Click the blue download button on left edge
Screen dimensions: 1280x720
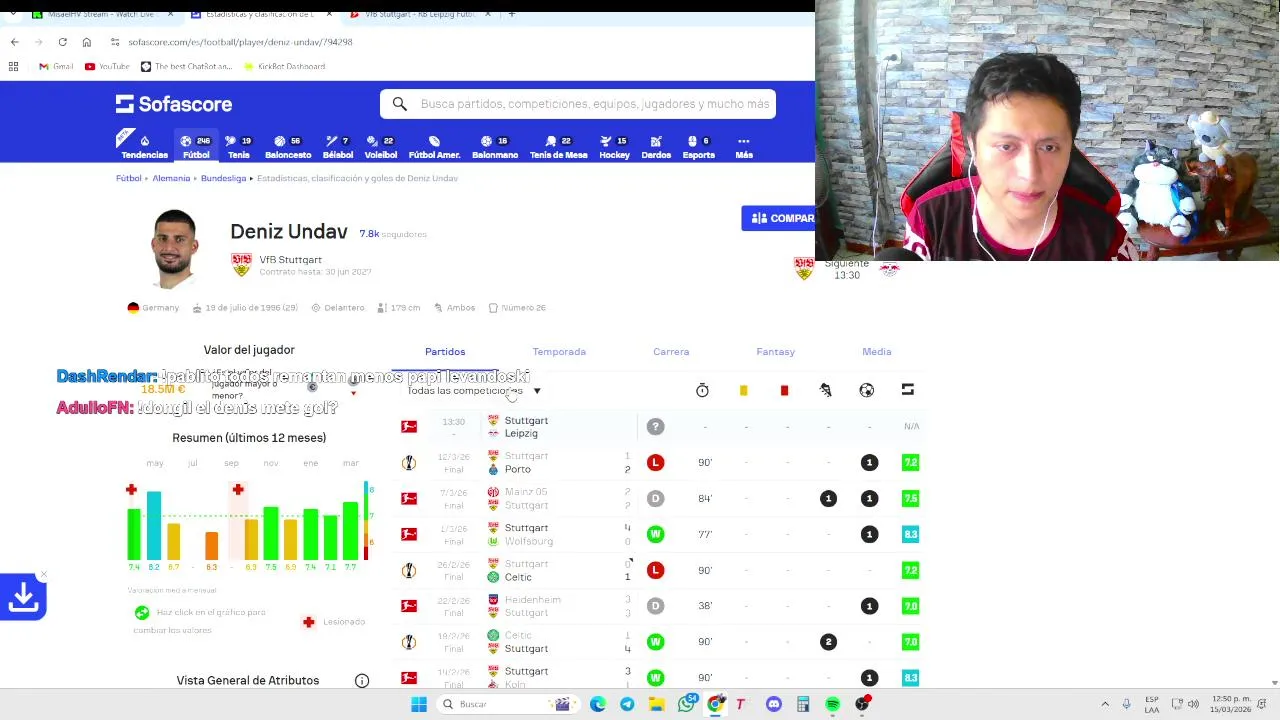(x=23, y=597)
